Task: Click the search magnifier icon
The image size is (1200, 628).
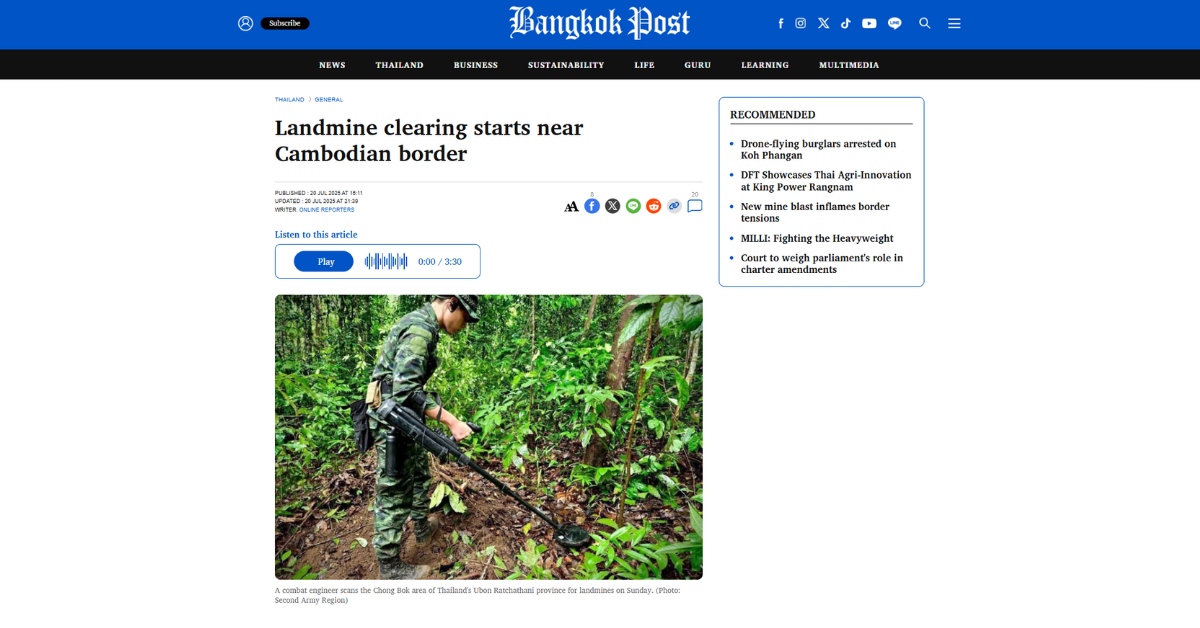Action: 925,23
